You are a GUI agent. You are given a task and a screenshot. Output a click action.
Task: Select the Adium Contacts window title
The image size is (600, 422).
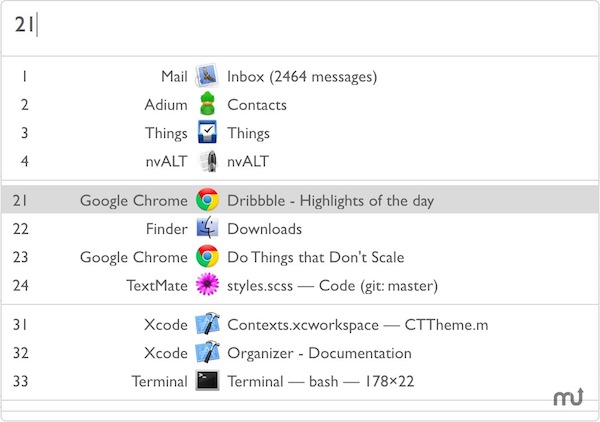[257, 105]
